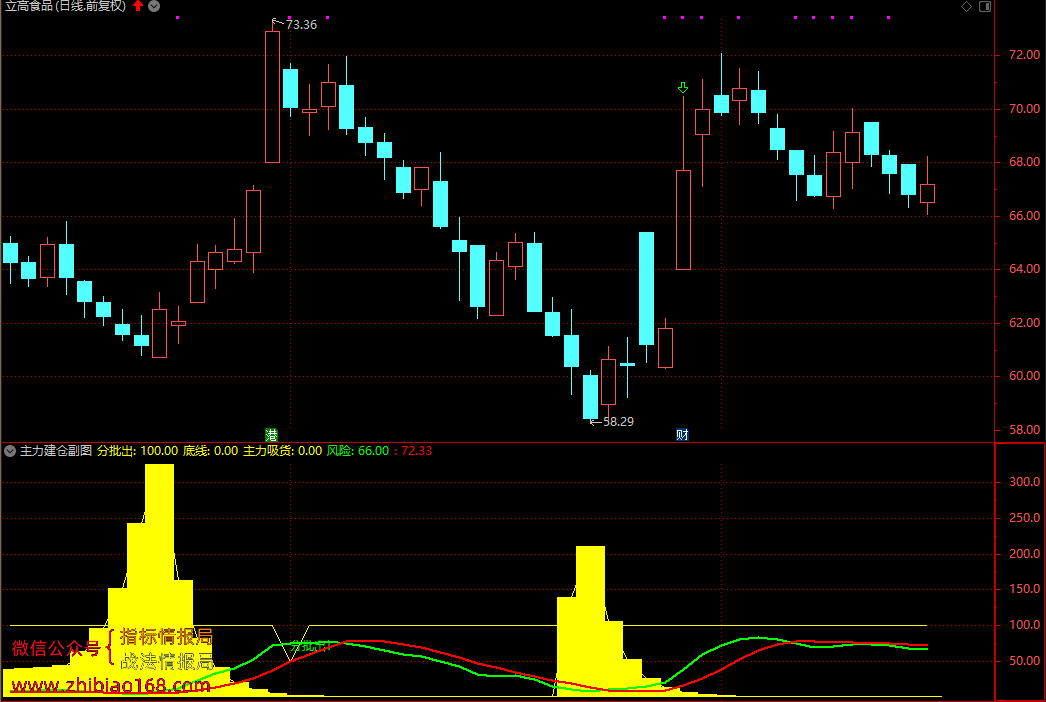Screen dimensions: 1046x702
Task: Select the 主力建仓副图 indicator name
Action: [x=56, y=451]
